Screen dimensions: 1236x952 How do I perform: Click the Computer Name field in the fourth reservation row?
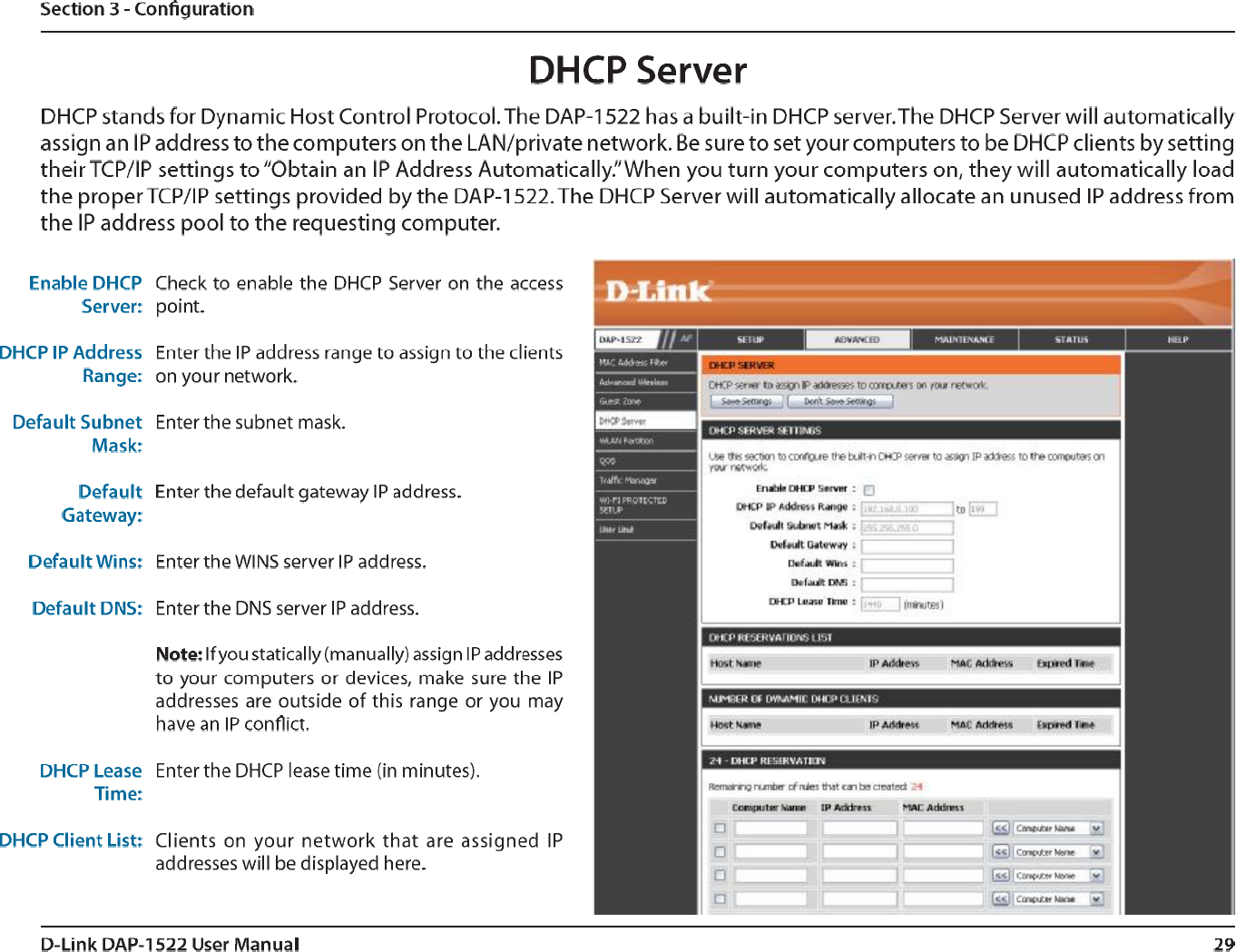coord(770,899)
